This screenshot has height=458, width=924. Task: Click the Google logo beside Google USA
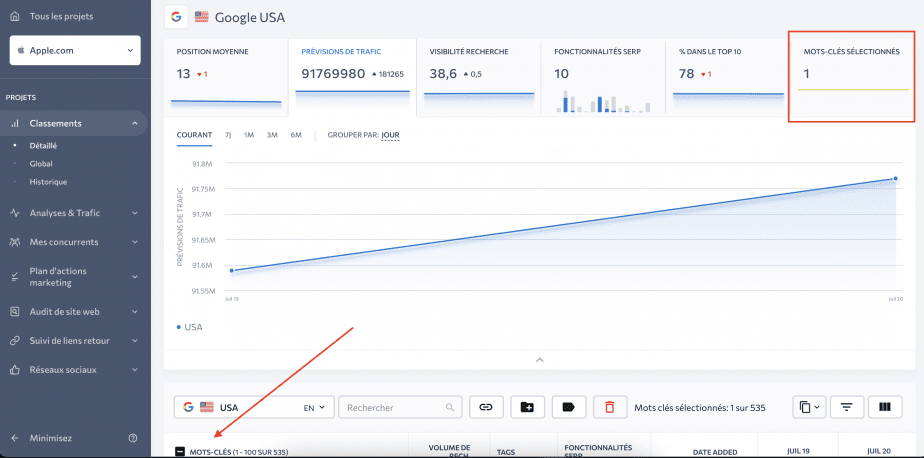coord(176,17)
